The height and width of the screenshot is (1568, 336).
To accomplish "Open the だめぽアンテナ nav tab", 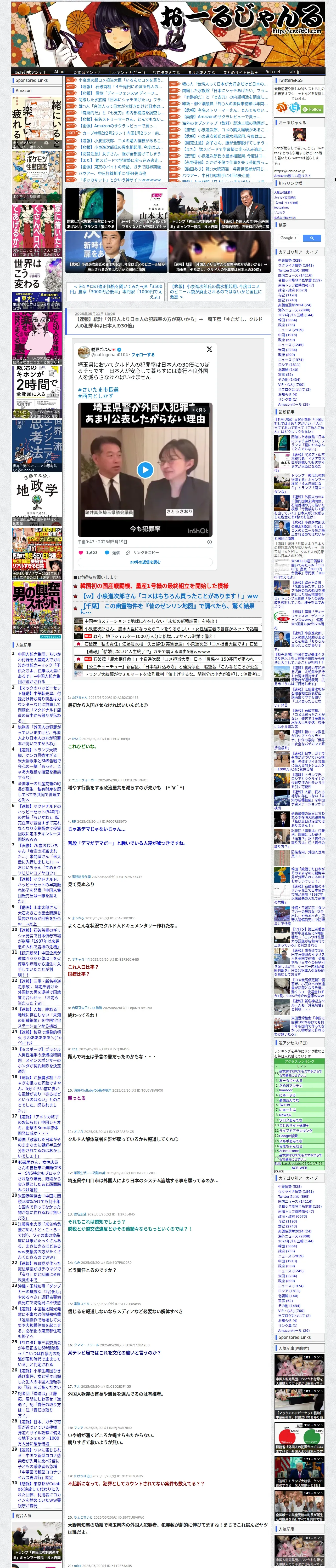I will 87,72.
